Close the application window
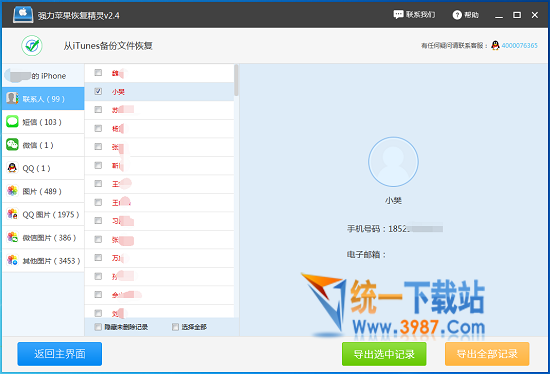The image size is (550, 374). pos(535,15)
